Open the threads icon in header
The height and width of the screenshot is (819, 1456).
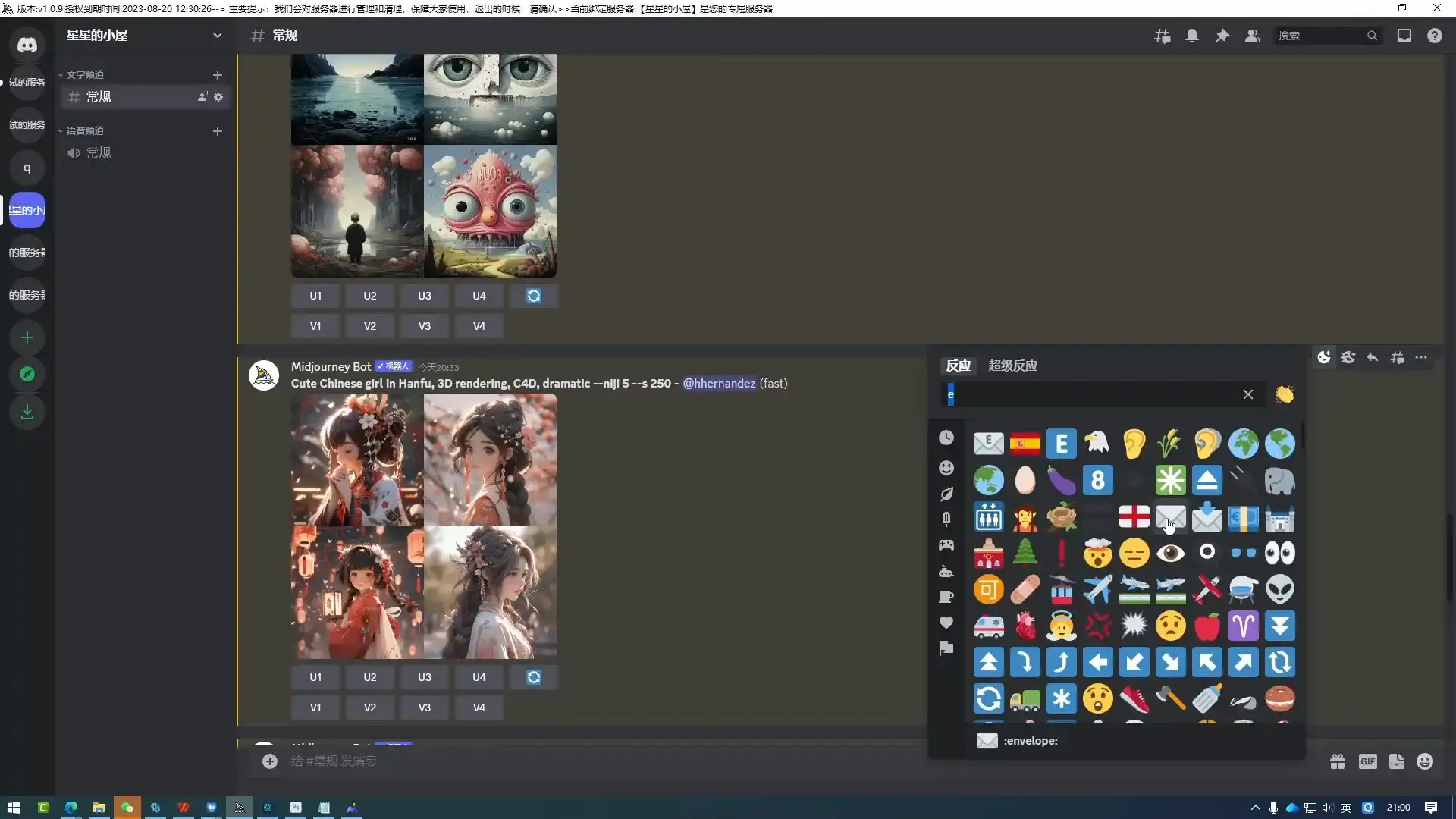1162,36
